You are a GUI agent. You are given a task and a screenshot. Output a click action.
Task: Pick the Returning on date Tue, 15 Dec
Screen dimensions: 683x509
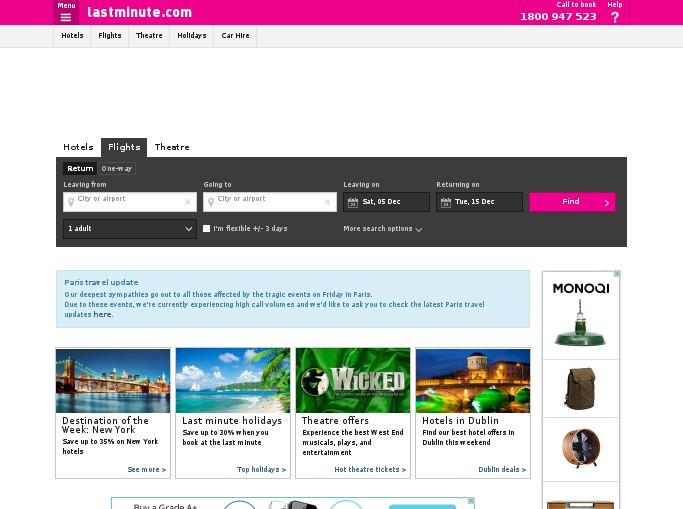479,202
